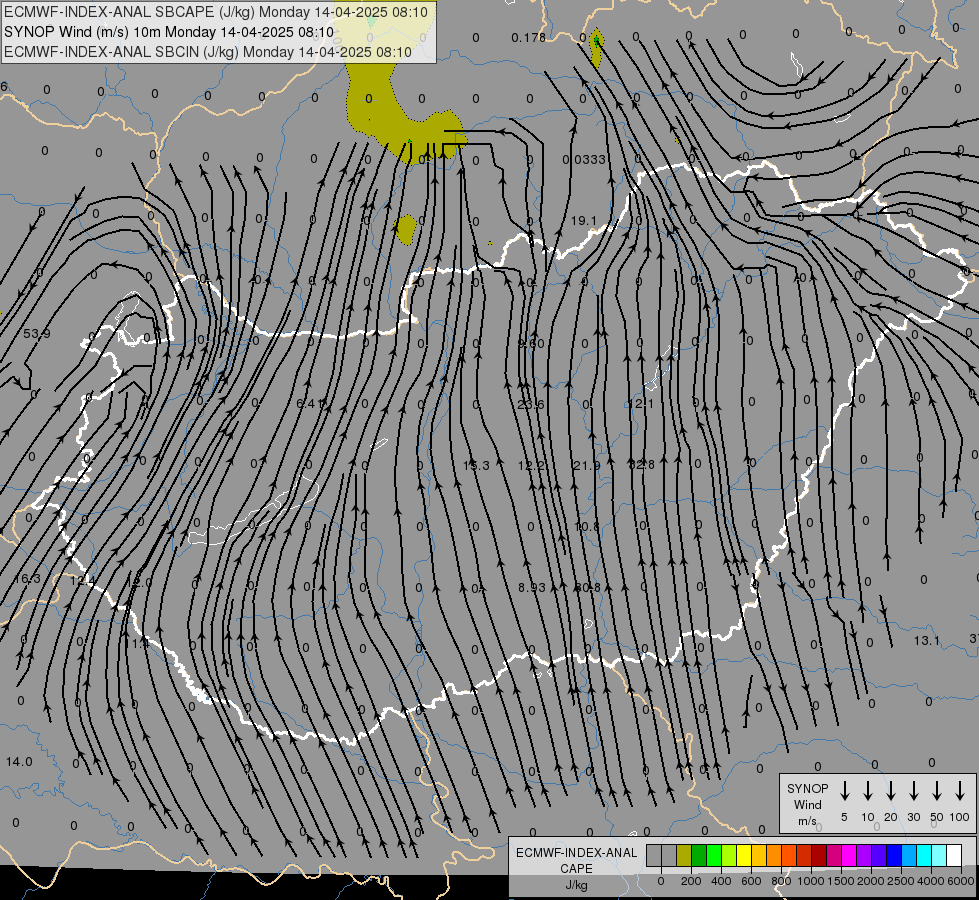Click the wind arrow above 20 m/s

[x=890, y=791]
